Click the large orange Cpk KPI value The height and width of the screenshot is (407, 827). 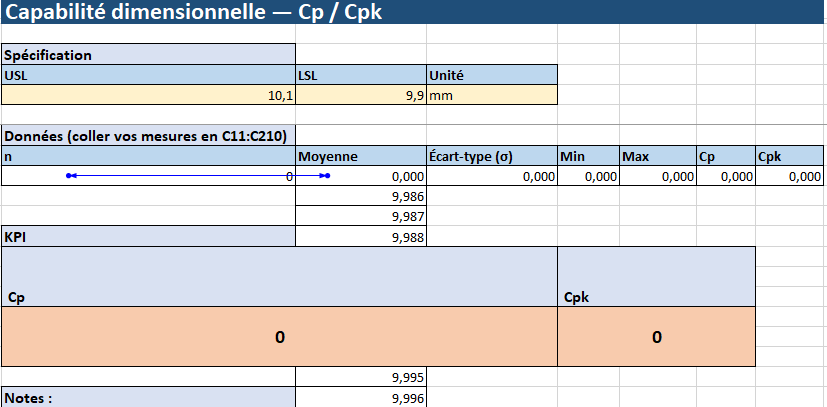coord(656,337)
